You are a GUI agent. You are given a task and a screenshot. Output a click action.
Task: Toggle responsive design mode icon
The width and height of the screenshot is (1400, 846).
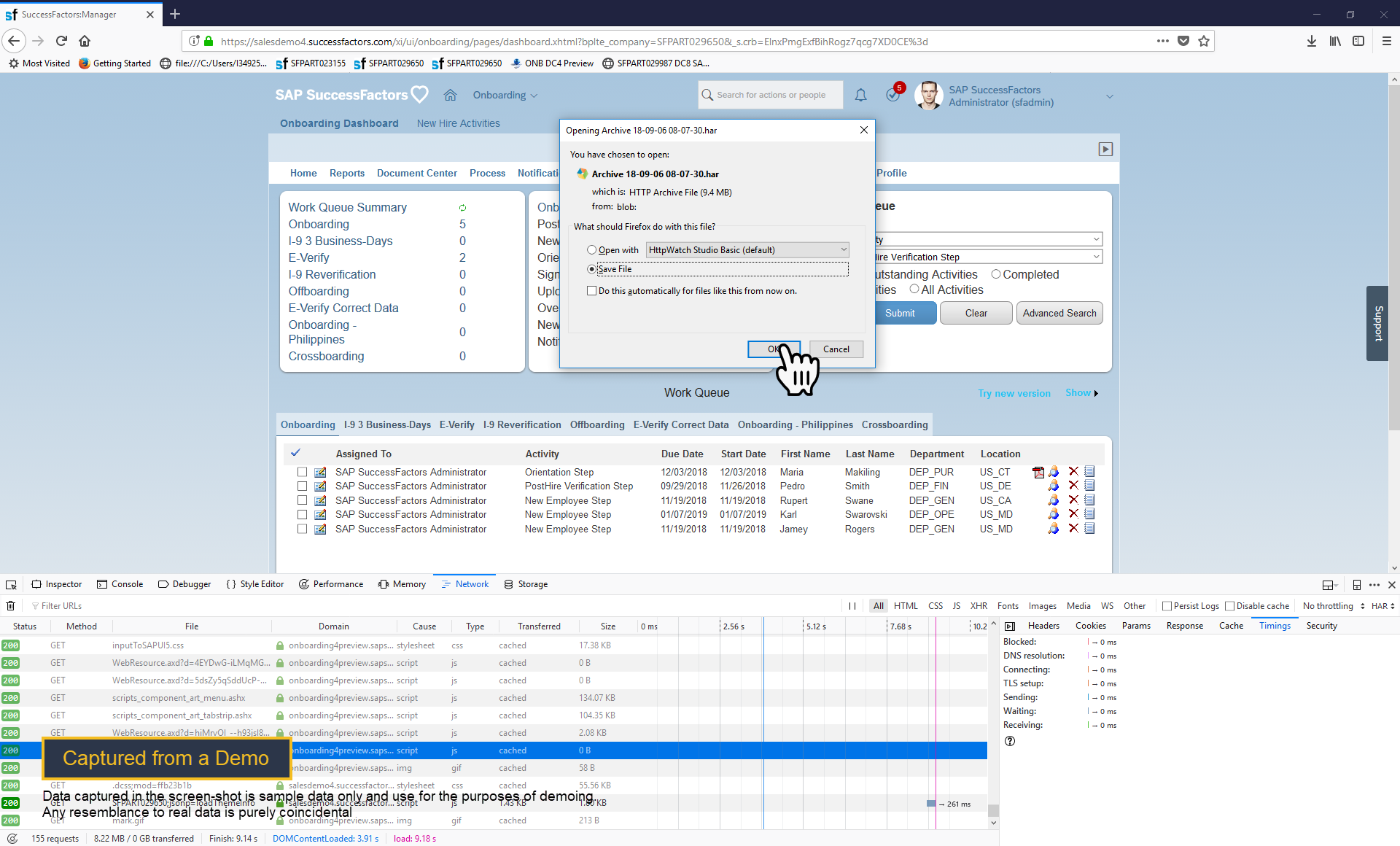tap(1356, 584)
